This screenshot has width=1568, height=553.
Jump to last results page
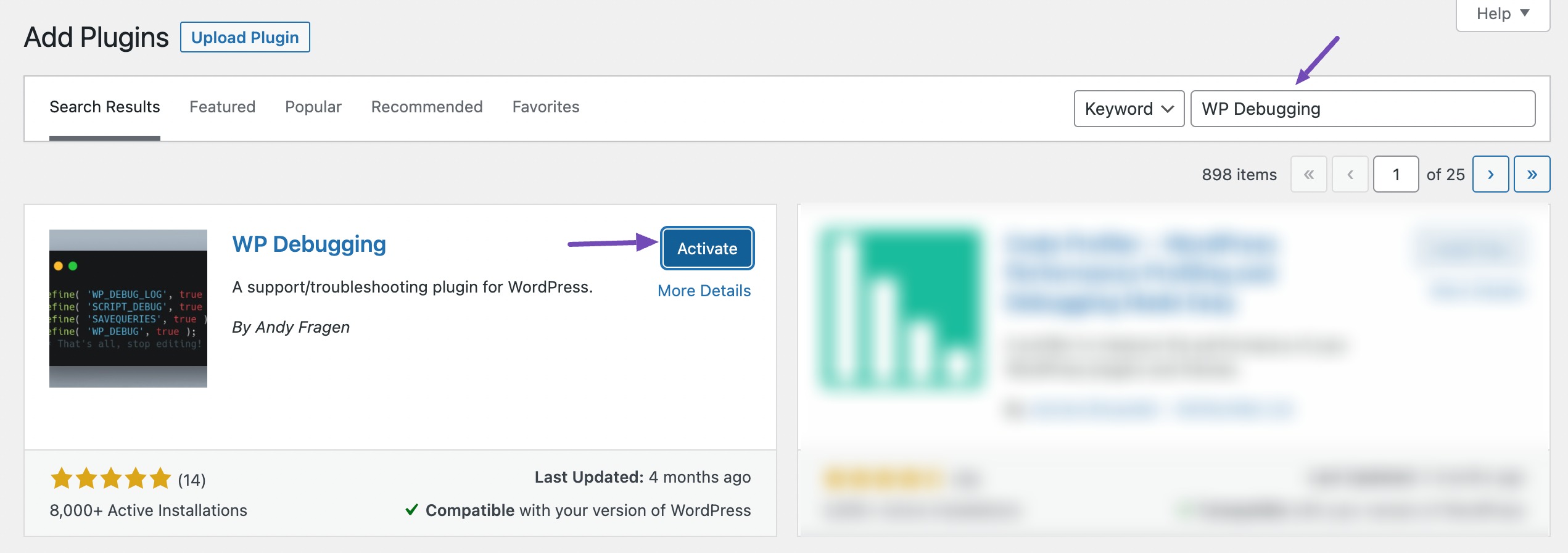(x=1532, y=174)
